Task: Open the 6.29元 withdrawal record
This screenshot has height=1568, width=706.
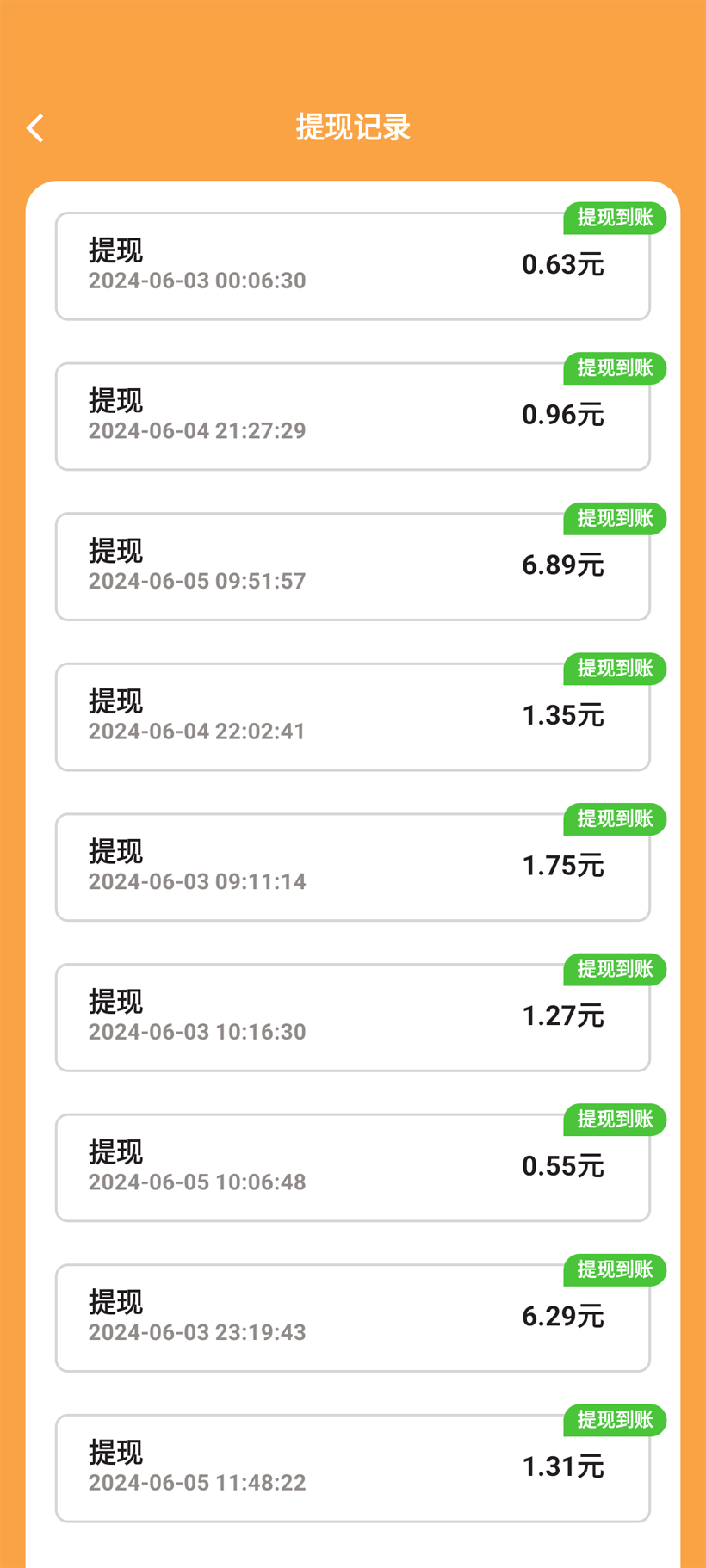Action: pos(352,1318)
